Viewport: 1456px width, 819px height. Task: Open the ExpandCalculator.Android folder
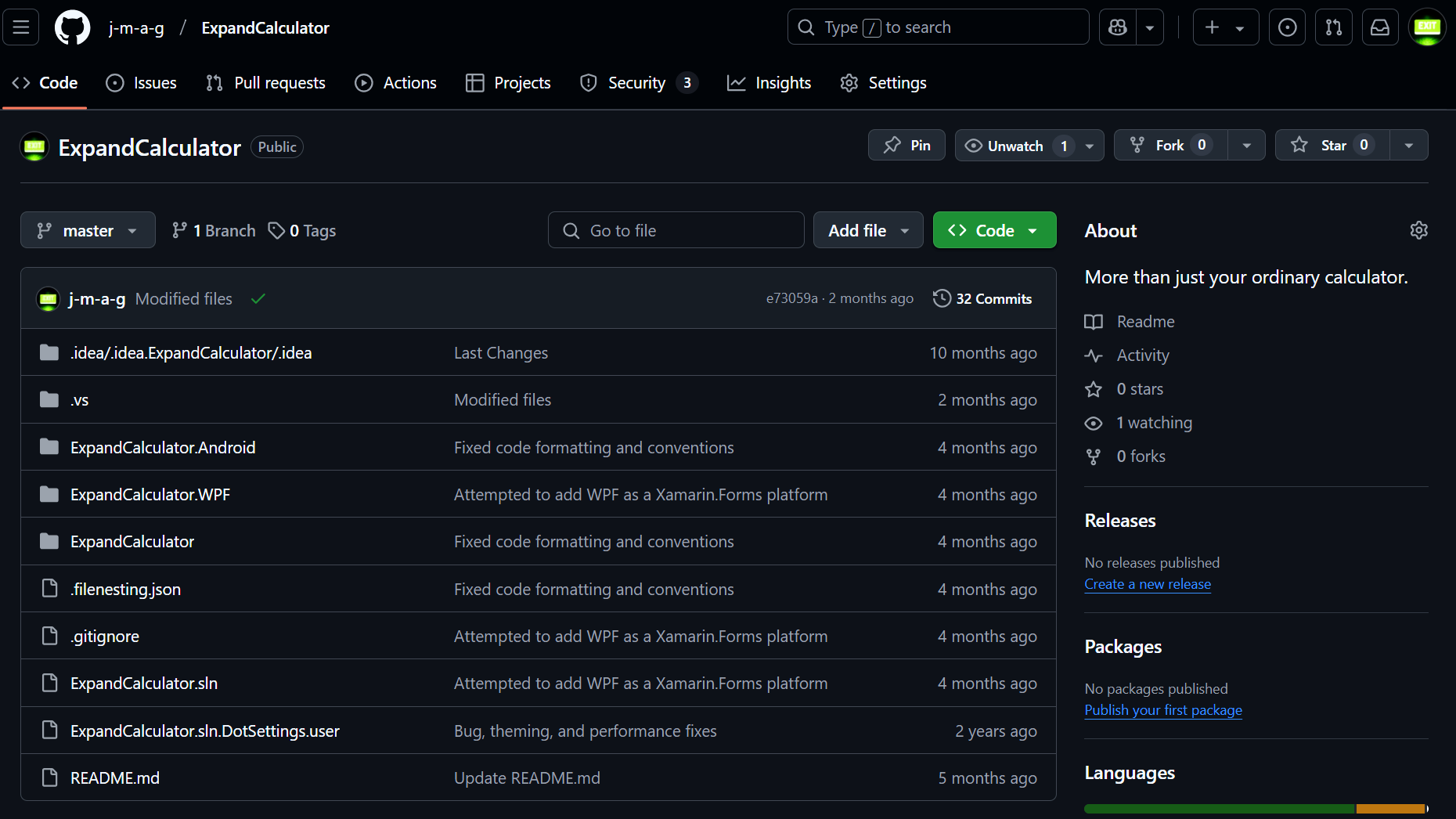163,447
